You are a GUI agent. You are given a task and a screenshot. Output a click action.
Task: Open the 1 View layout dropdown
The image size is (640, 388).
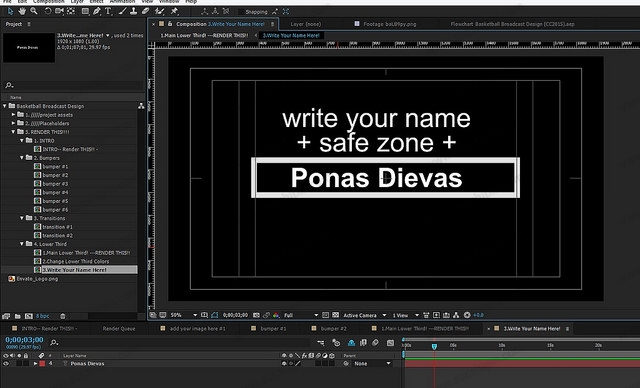point(406,315)
